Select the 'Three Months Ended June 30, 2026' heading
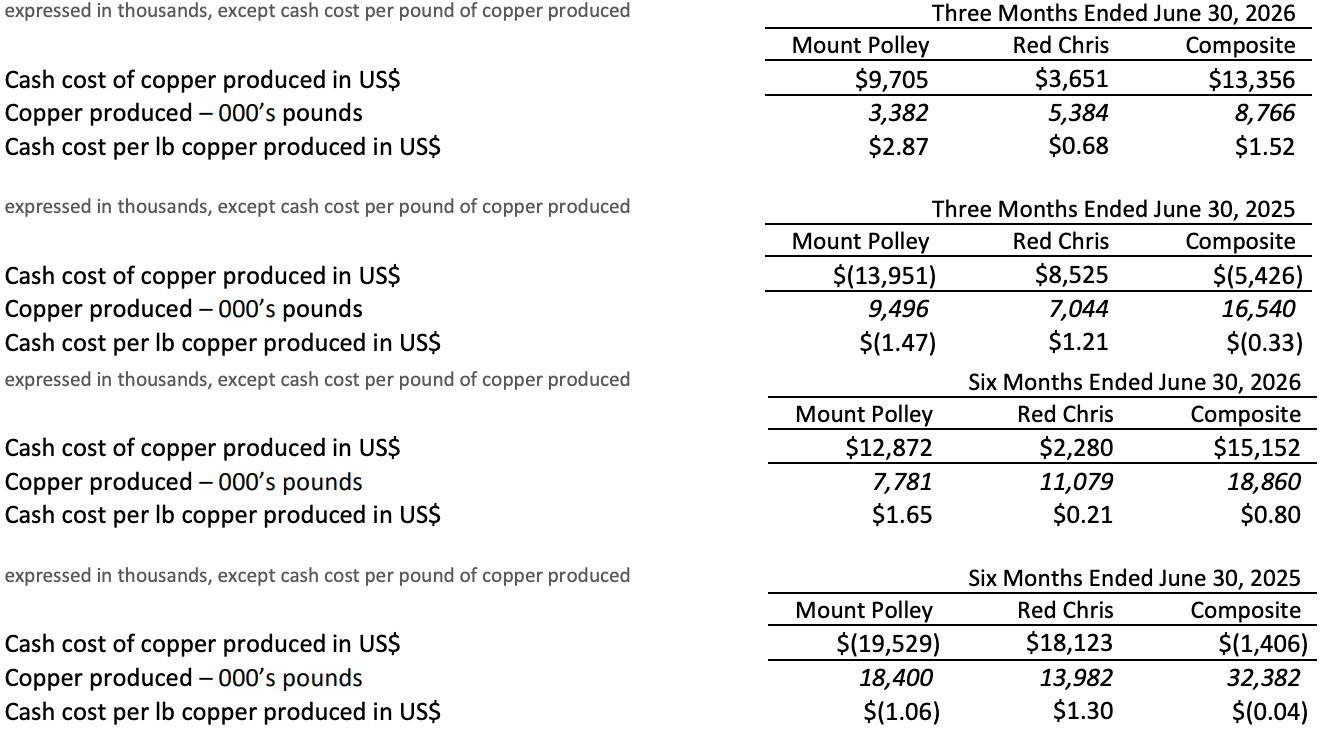 click(1113, 13)
